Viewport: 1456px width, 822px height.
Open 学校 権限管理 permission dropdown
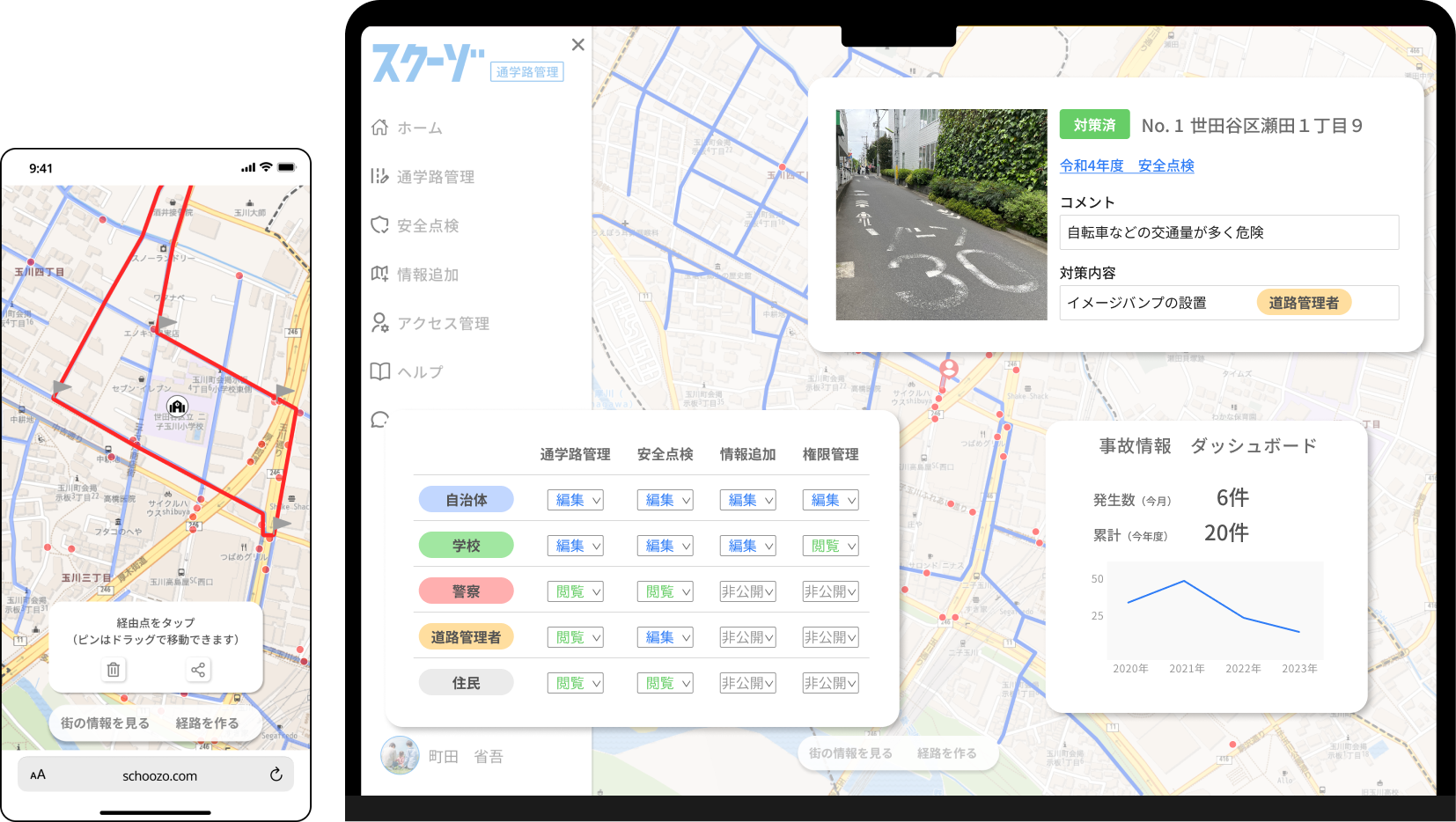[830, 546]
